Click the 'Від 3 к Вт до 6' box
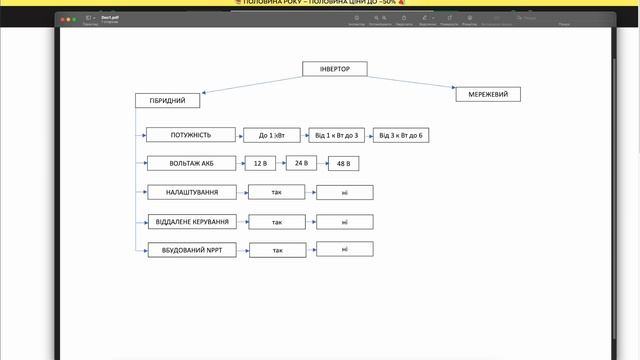Image resolution: width=640 pixels, height=360 pixels. coord(401,135)
